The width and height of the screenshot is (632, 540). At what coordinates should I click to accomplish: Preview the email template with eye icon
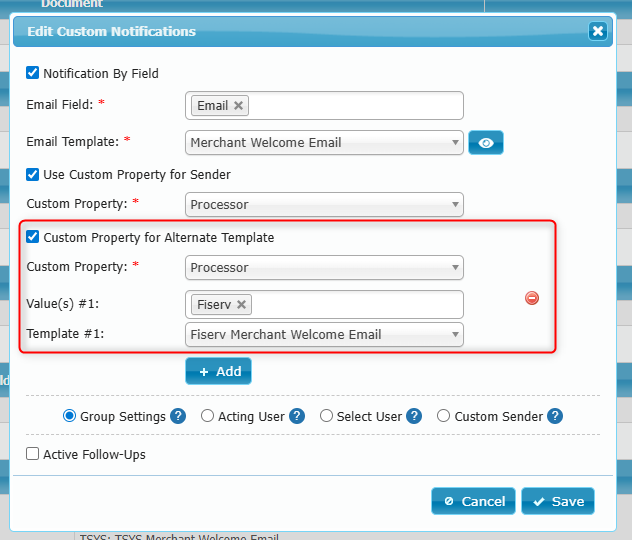[x=485, y=143]
